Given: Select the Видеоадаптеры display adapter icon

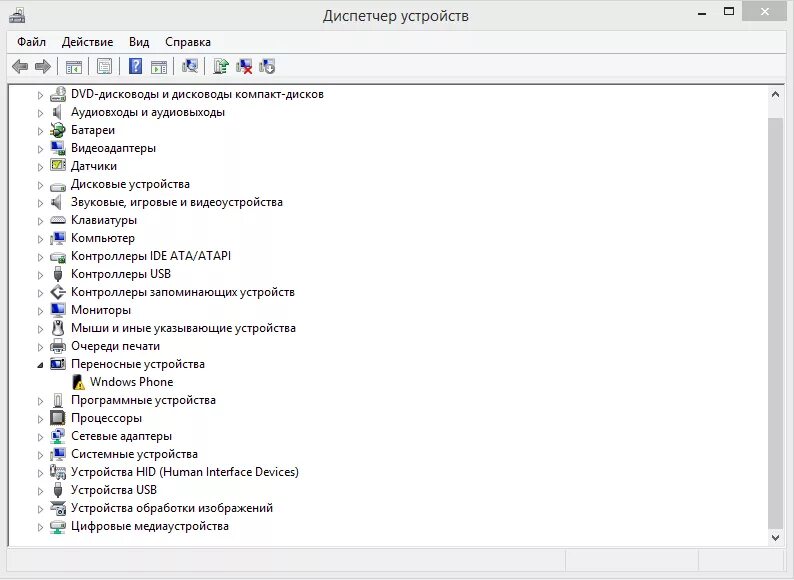Looking at the screenshot, I should (58, 148).
